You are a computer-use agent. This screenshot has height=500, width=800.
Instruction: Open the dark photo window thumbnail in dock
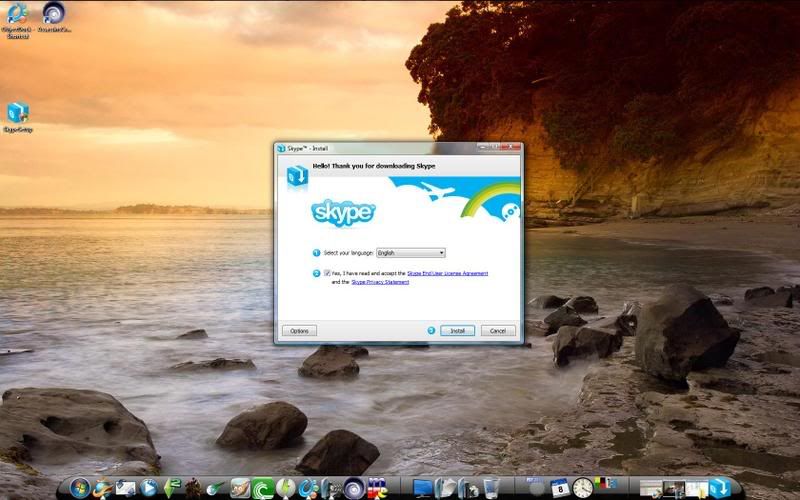tap(673, 488)
